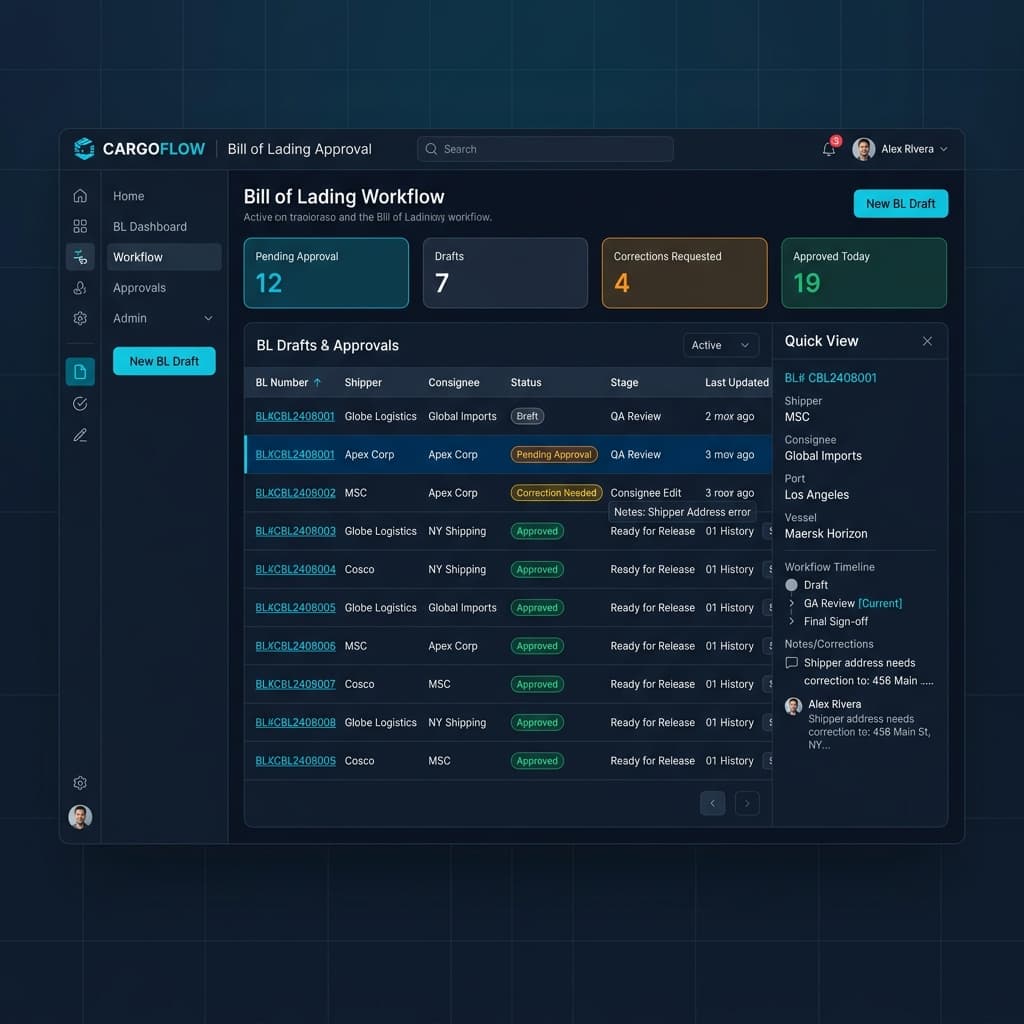Viewport: 1024px width, 1024px height.
Task: Open 01 History in CBL2408003 row
Action: 729,532
